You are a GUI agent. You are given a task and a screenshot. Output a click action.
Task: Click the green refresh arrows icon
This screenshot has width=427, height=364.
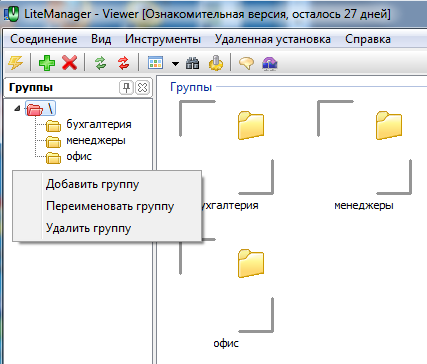point(101,63)
